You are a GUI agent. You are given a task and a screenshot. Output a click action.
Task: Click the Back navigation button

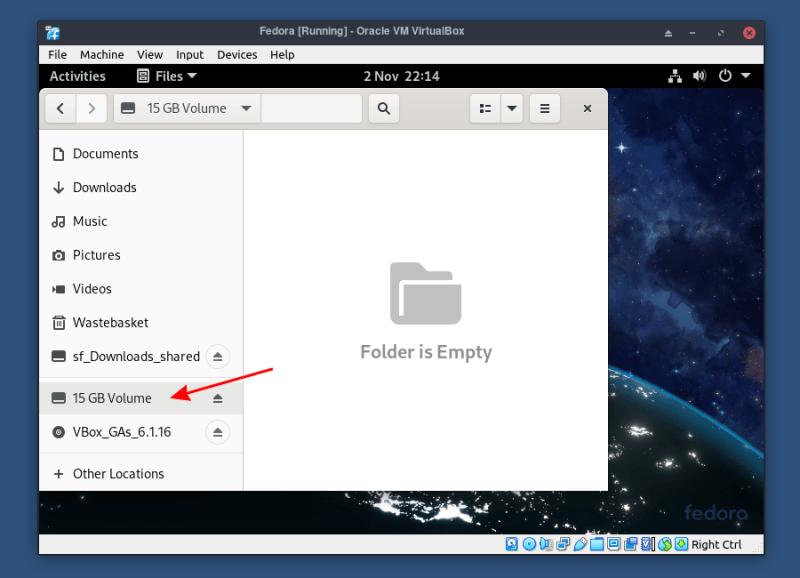[x=60, y=108]
